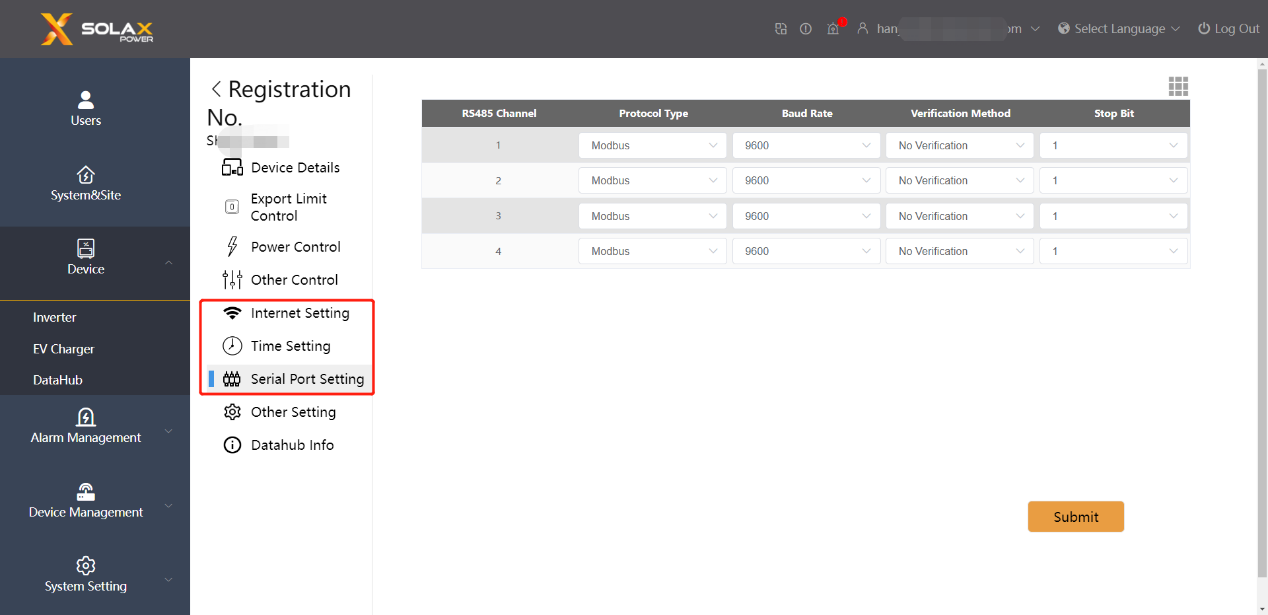
Task: Click the back arrow beside Registration No.
Action: click(216, 90)
